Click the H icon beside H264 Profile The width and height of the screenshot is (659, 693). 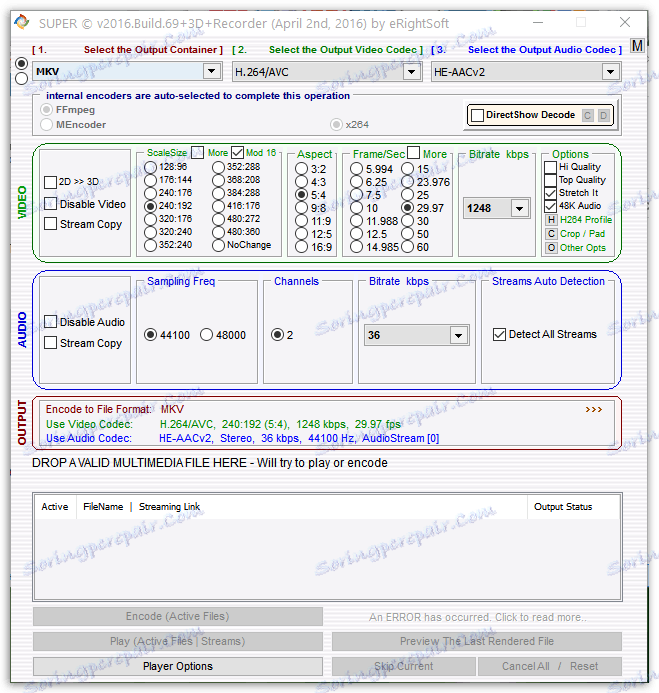(x=551, y=220)
